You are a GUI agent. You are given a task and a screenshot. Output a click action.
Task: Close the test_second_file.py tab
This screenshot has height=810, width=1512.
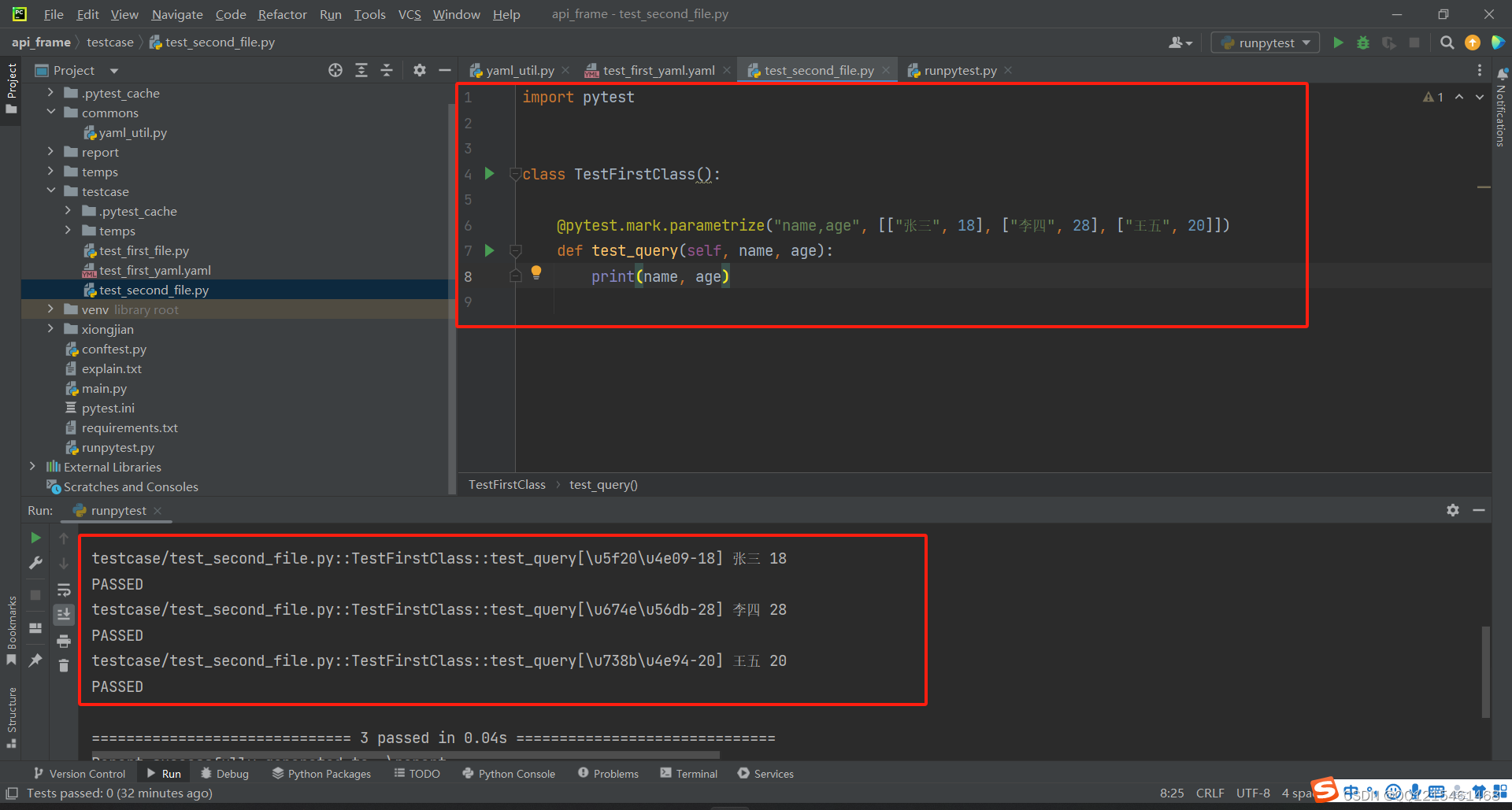click(x=886, y=70)
